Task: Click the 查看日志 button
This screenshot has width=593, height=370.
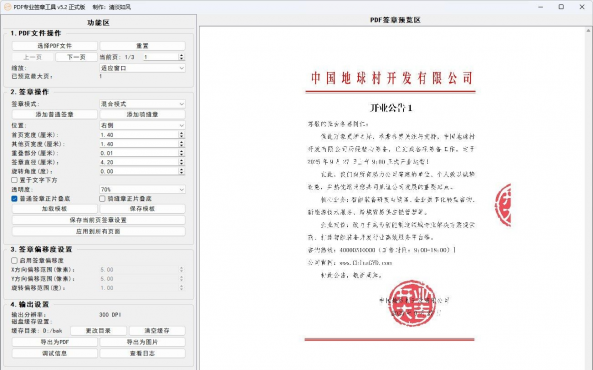Action: [x=142, y=353]
